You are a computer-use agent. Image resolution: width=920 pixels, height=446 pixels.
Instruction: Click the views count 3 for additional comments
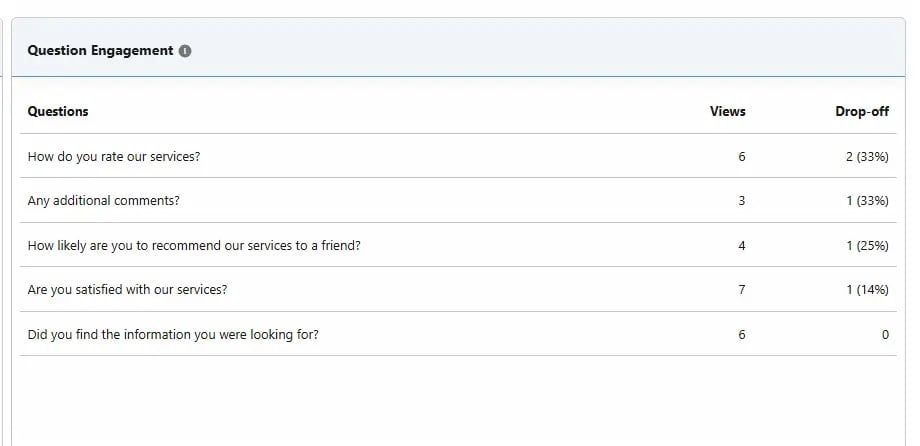[x=742, y=201]
